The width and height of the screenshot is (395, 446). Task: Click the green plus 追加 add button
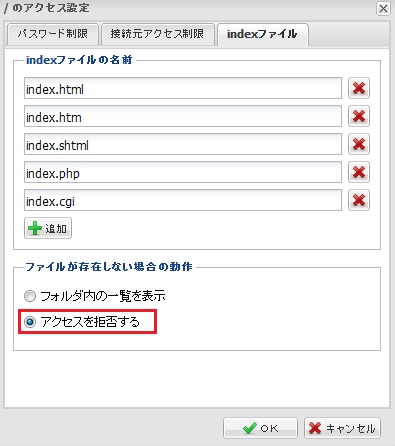(48, 228)
